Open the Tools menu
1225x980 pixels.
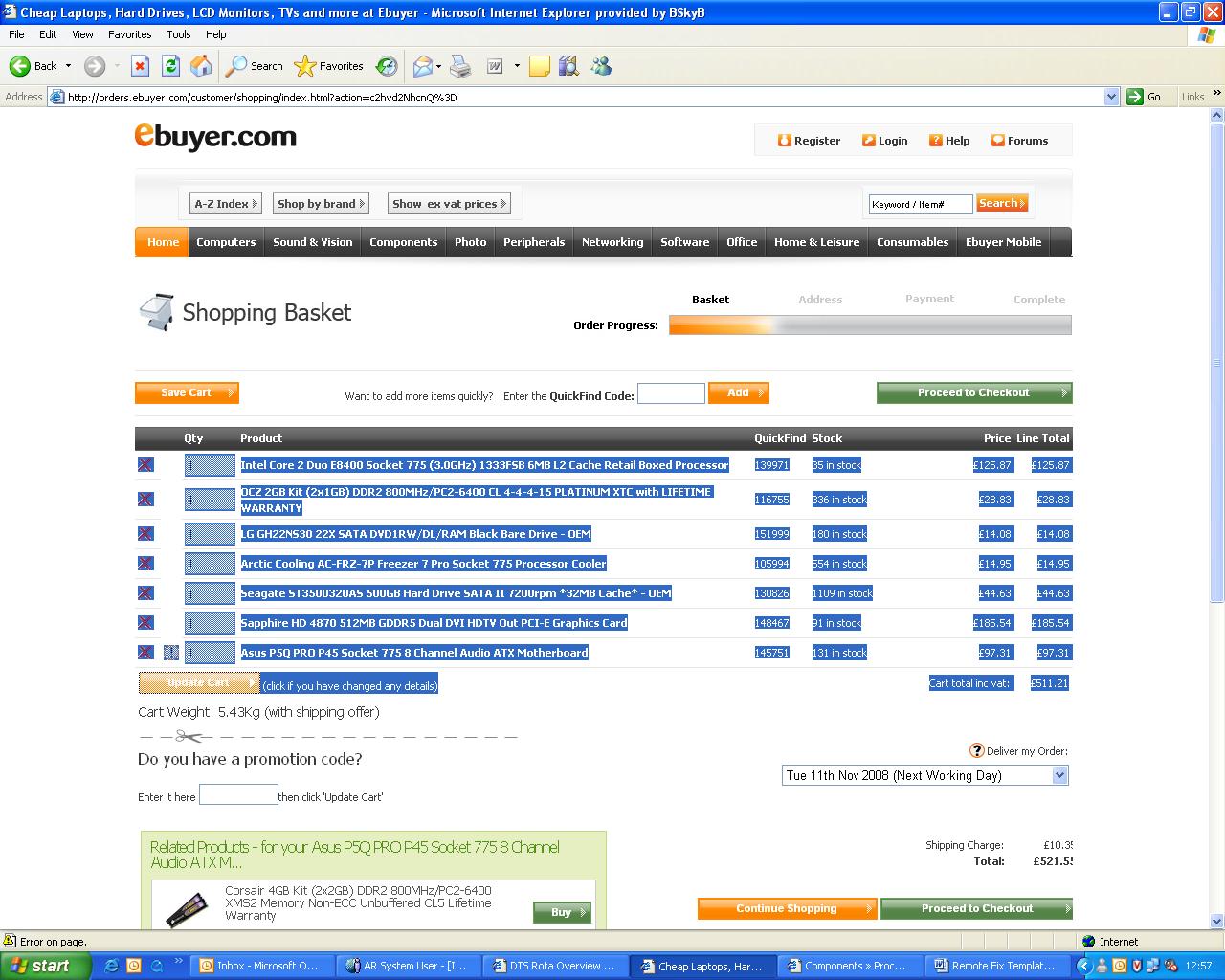click(x=179, y=34)
